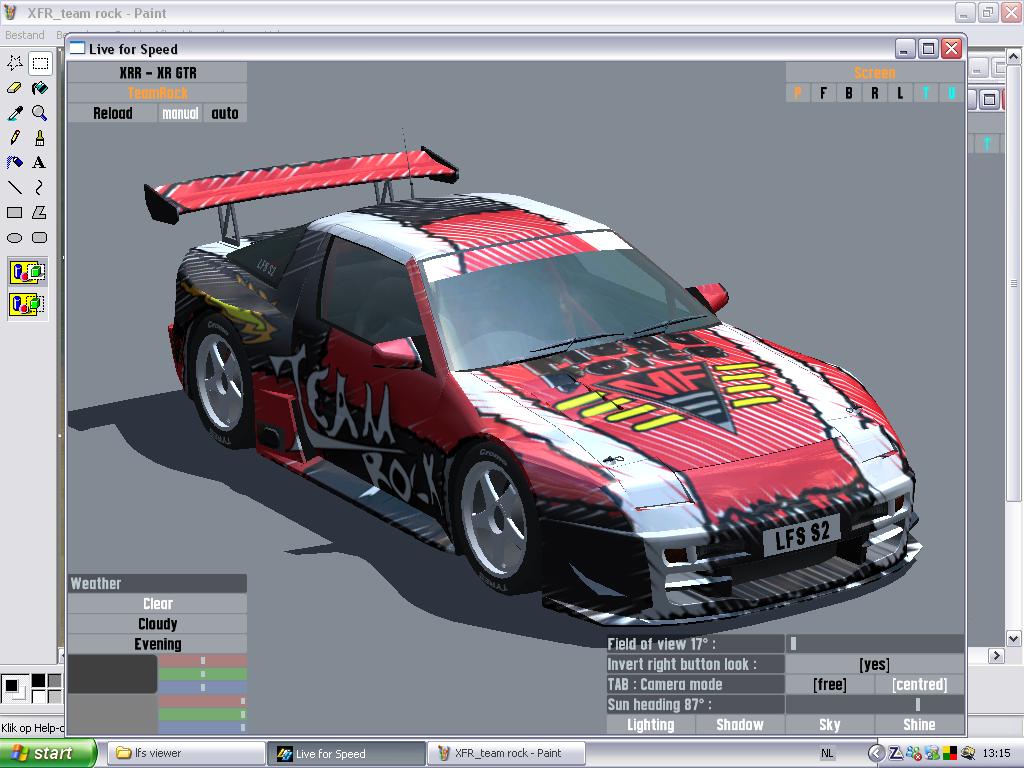Switch to the Sky tab

click(829, 724)
